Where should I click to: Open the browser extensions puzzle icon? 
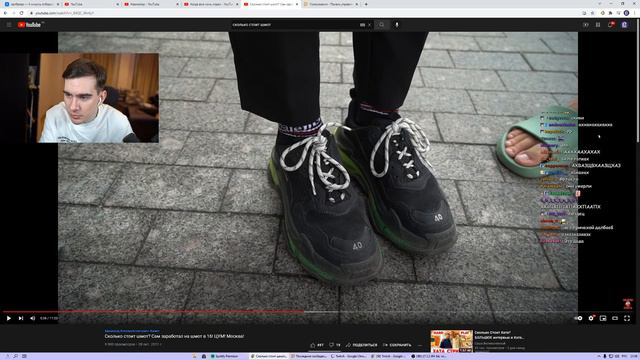tap(611, 13)
